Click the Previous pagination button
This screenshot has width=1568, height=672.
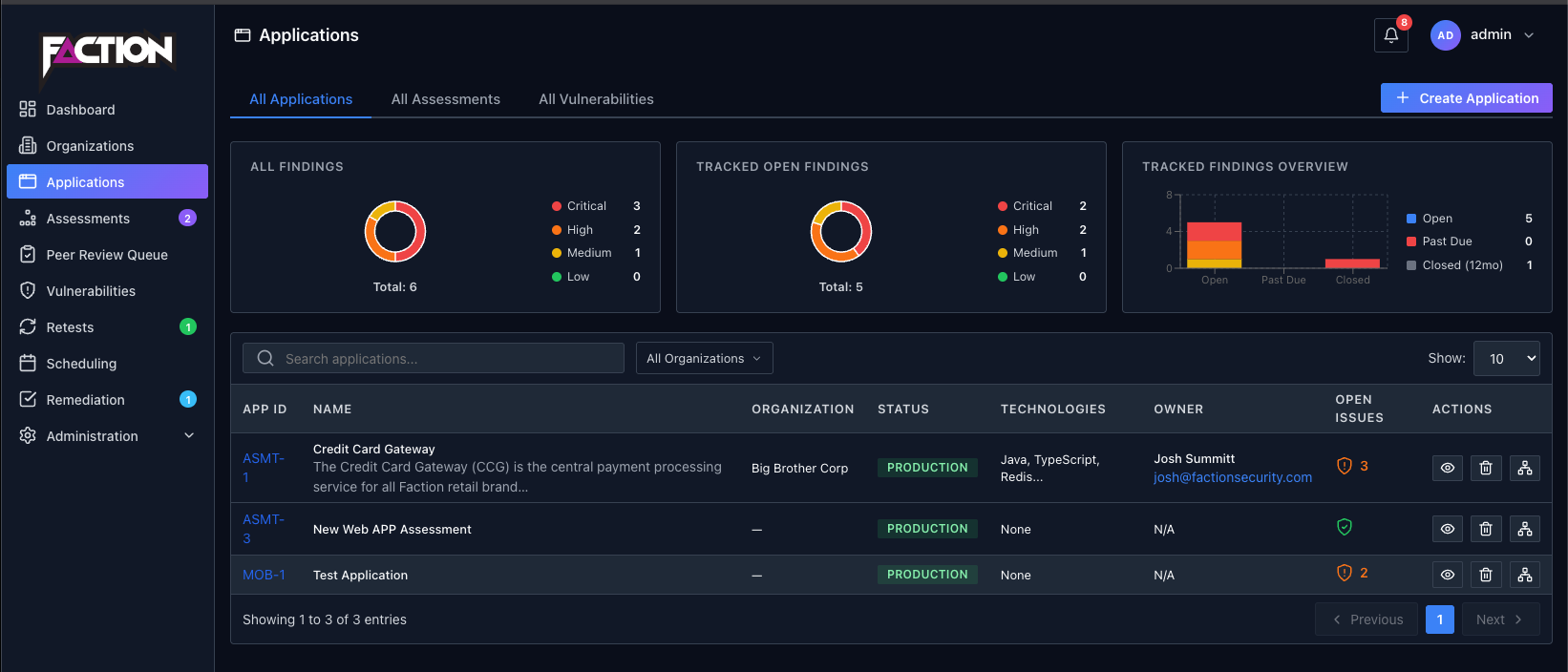(x=1367, y=619)
